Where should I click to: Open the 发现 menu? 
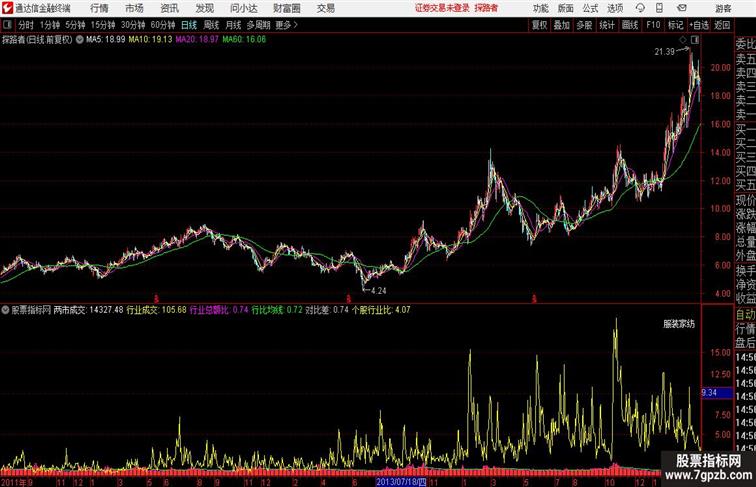coord(204,8)
